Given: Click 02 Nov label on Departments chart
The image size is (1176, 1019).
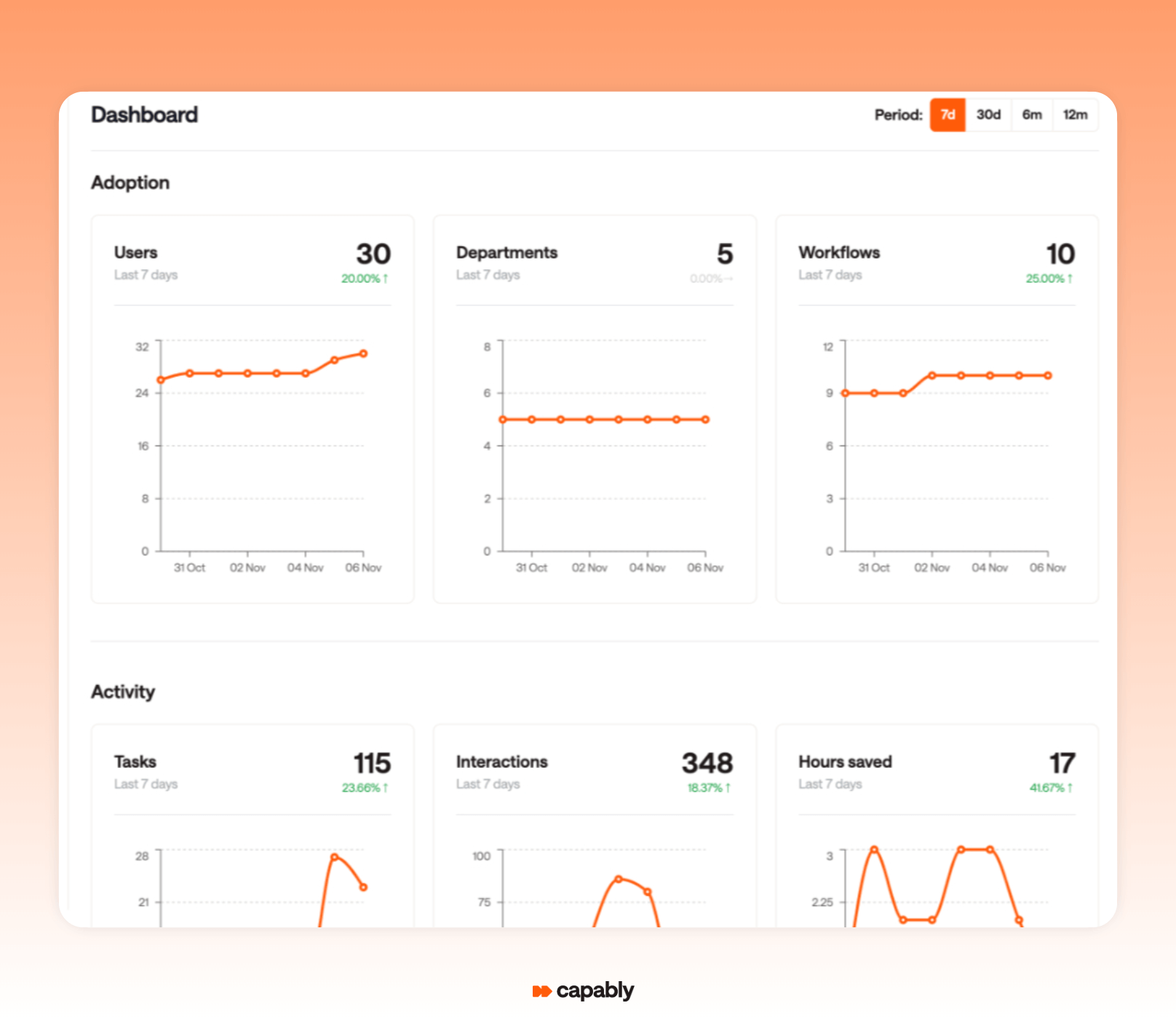Looking at the screenshot, I should pos(589,568).
